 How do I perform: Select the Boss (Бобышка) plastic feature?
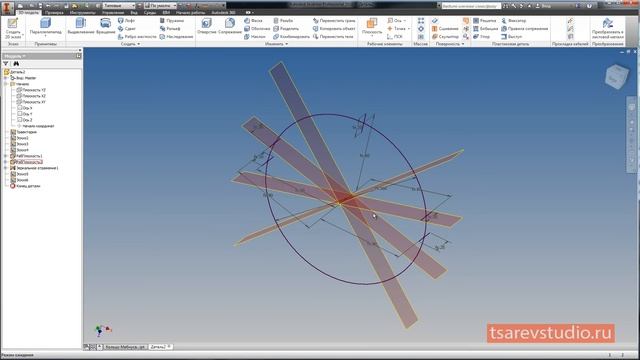(485, 29)
